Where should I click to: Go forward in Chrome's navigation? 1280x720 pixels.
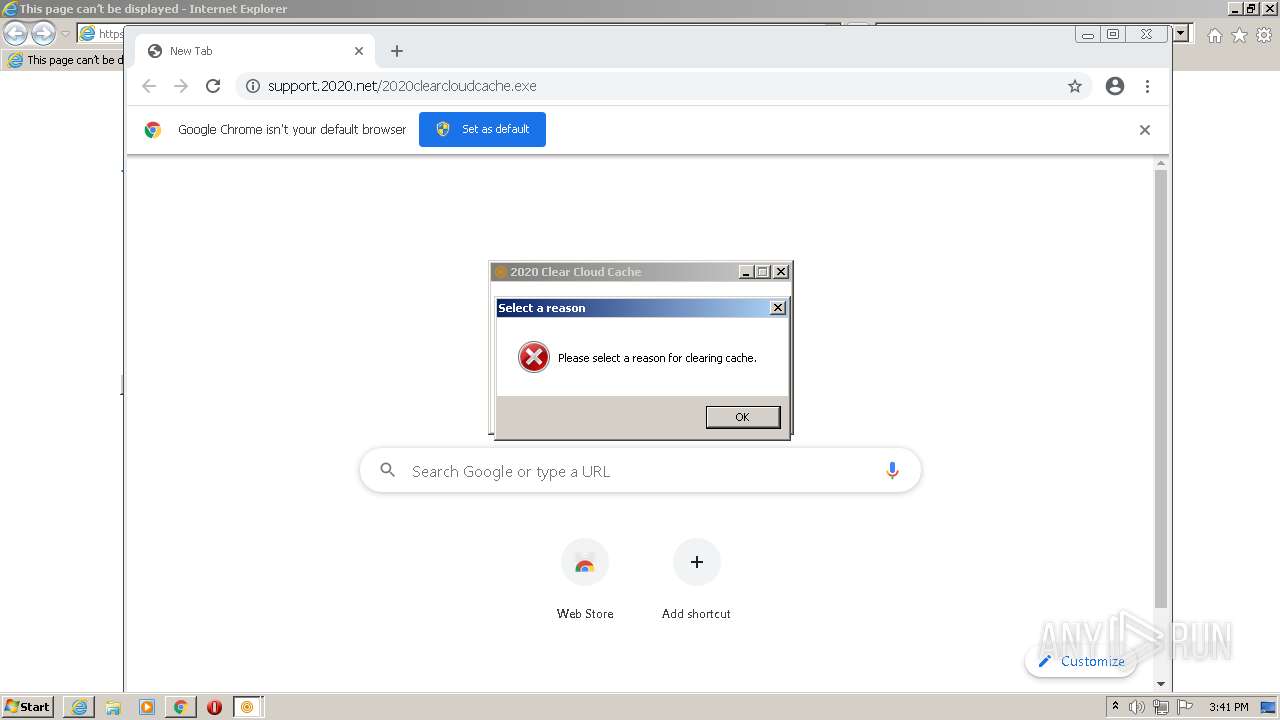point(181,86)
